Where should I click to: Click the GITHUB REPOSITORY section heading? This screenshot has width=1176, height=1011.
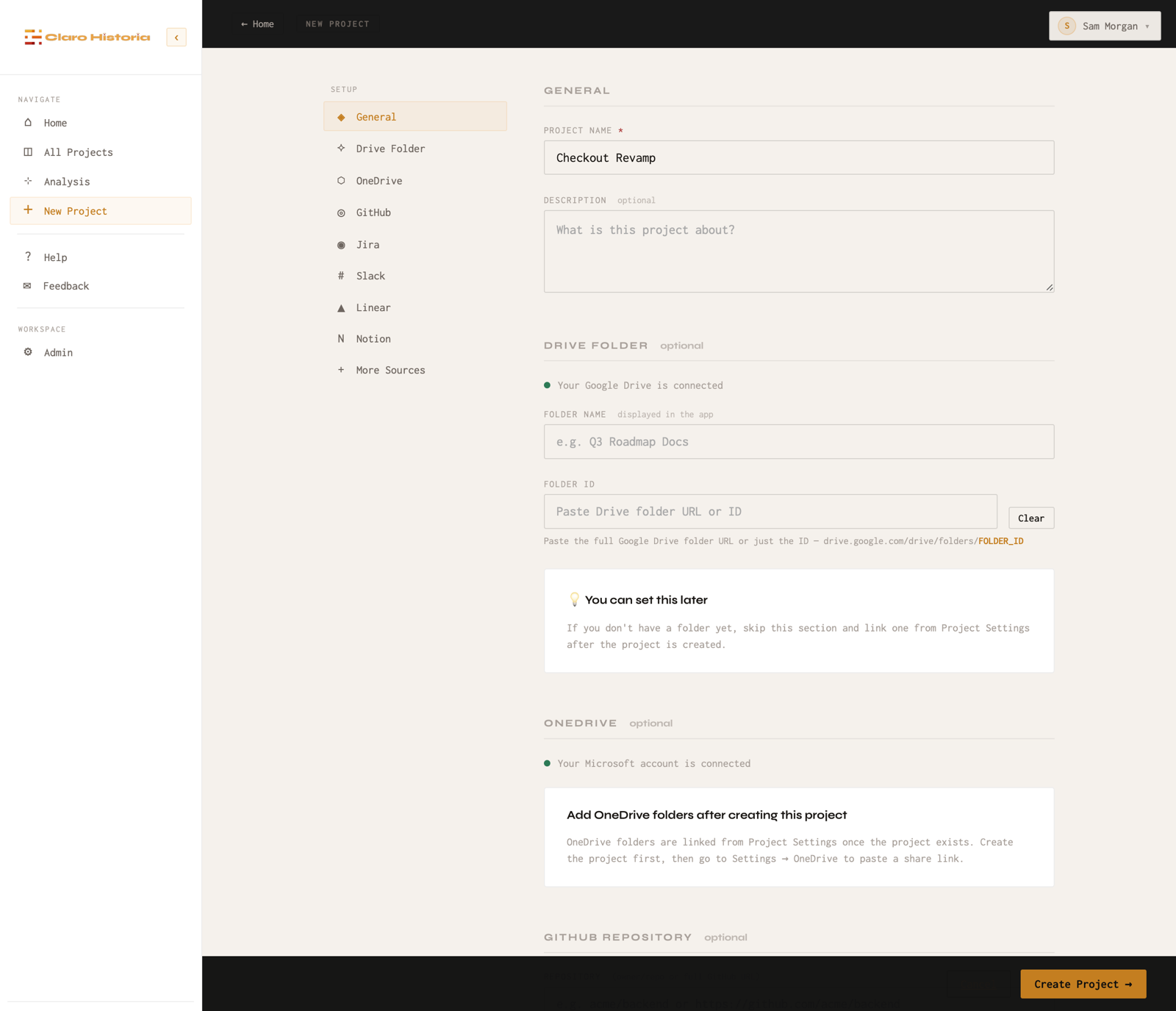pyautogui.click(x=618, y=937)
